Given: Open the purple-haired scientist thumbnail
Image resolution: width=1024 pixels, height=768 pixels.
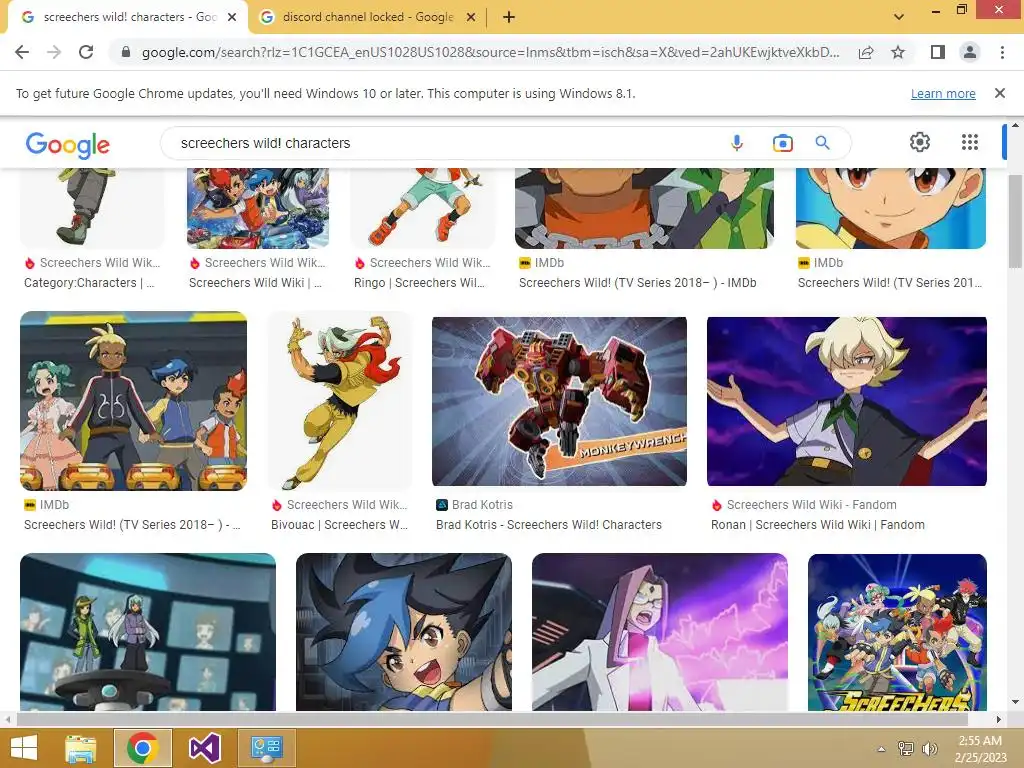Looking at the screenshot, I should (x=660, y=632).
